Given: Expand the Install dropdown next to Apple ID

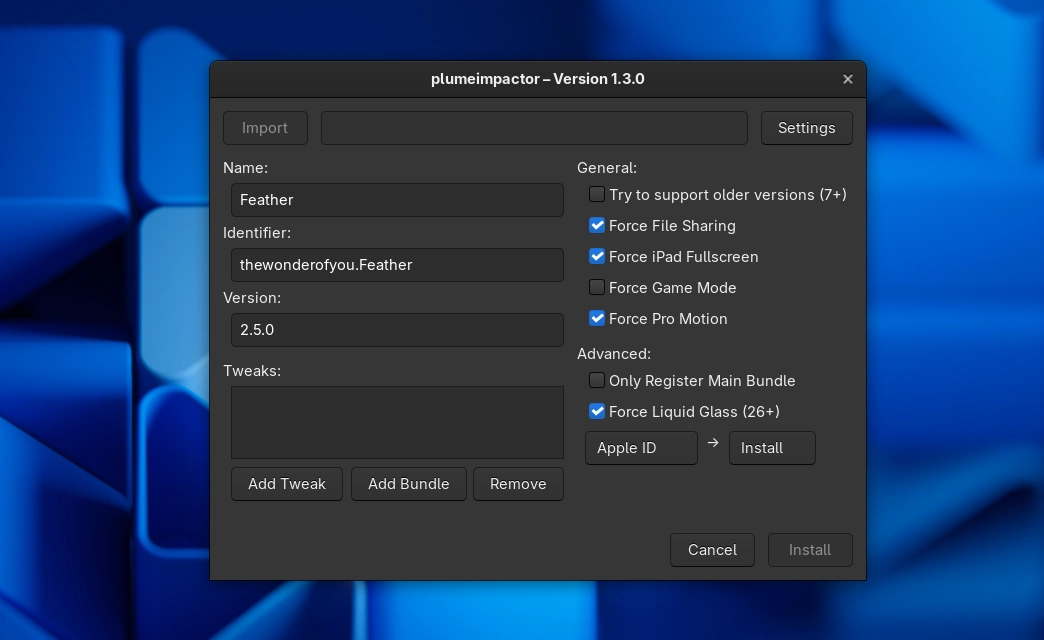Looking at the screenshot, I should [772, 448].
